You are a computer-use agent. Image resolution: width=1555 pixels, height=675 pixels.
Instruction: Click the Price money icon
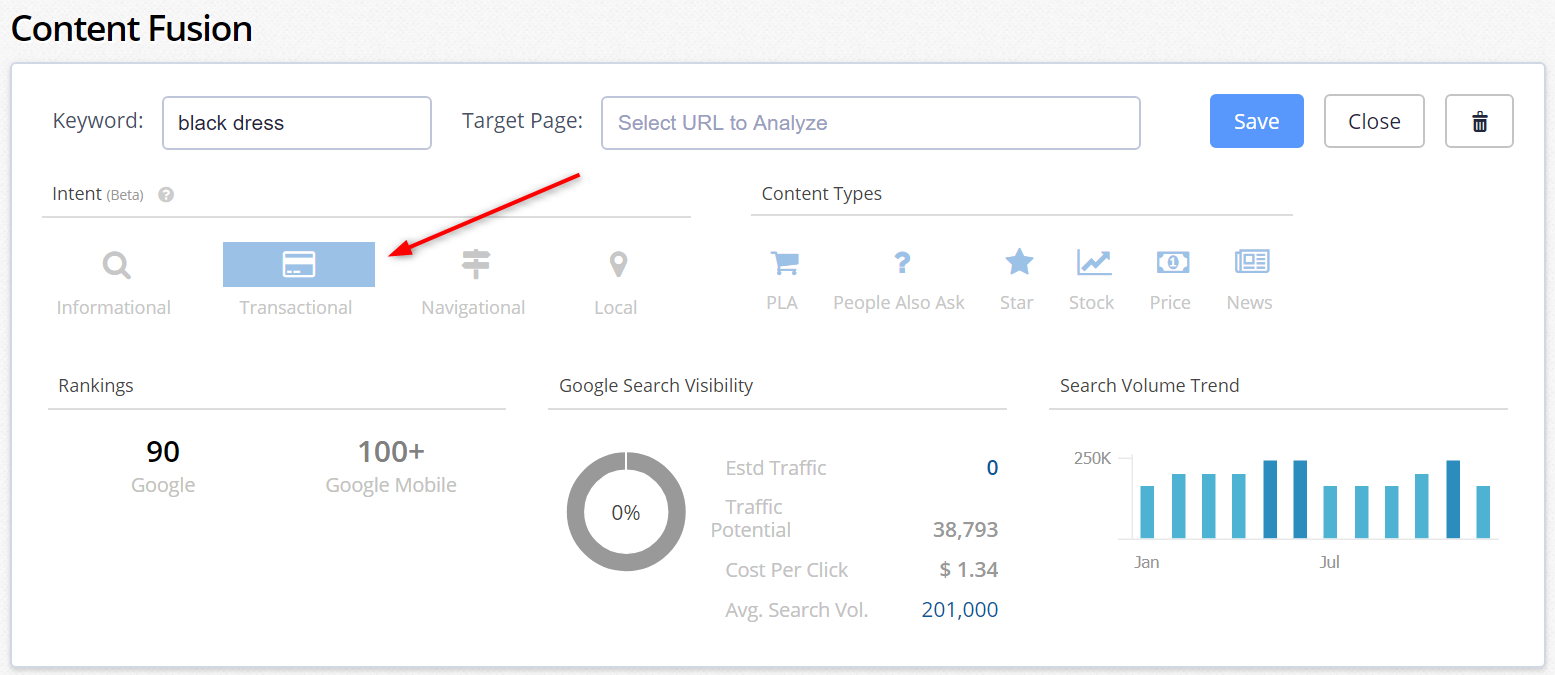click(x=1173, y=263)
